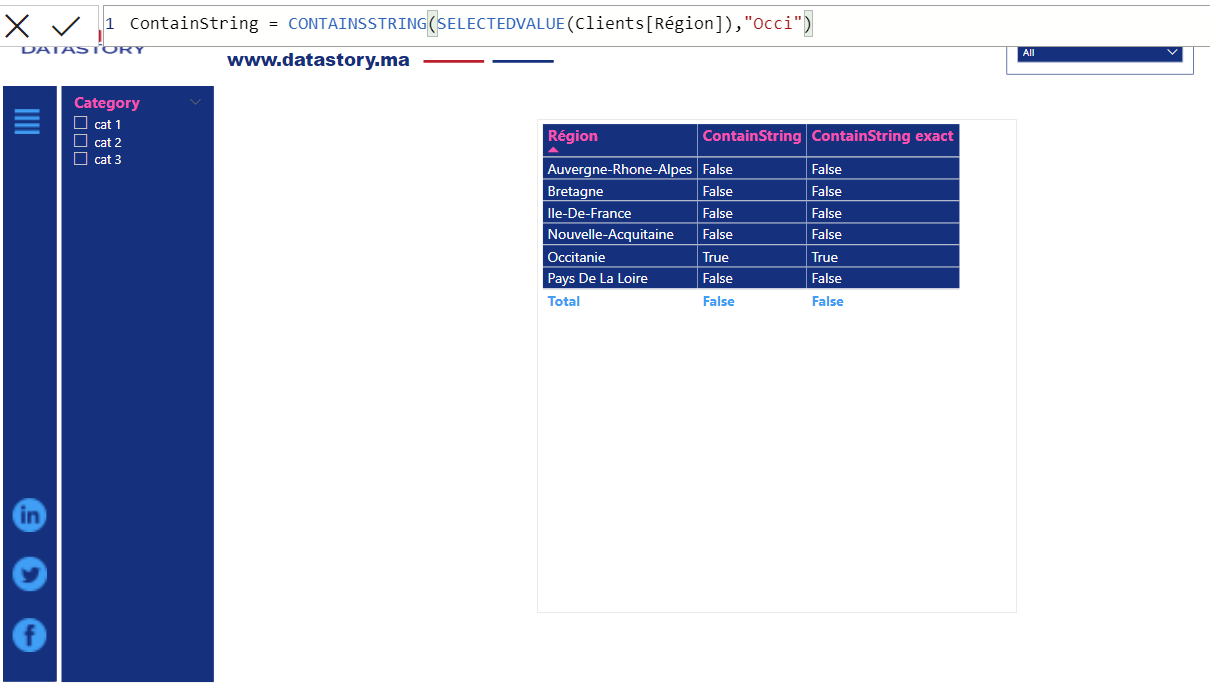The image size is (1210, 688).
Task: Check the cat 1 checkbox
Action: tap(81, 123)
